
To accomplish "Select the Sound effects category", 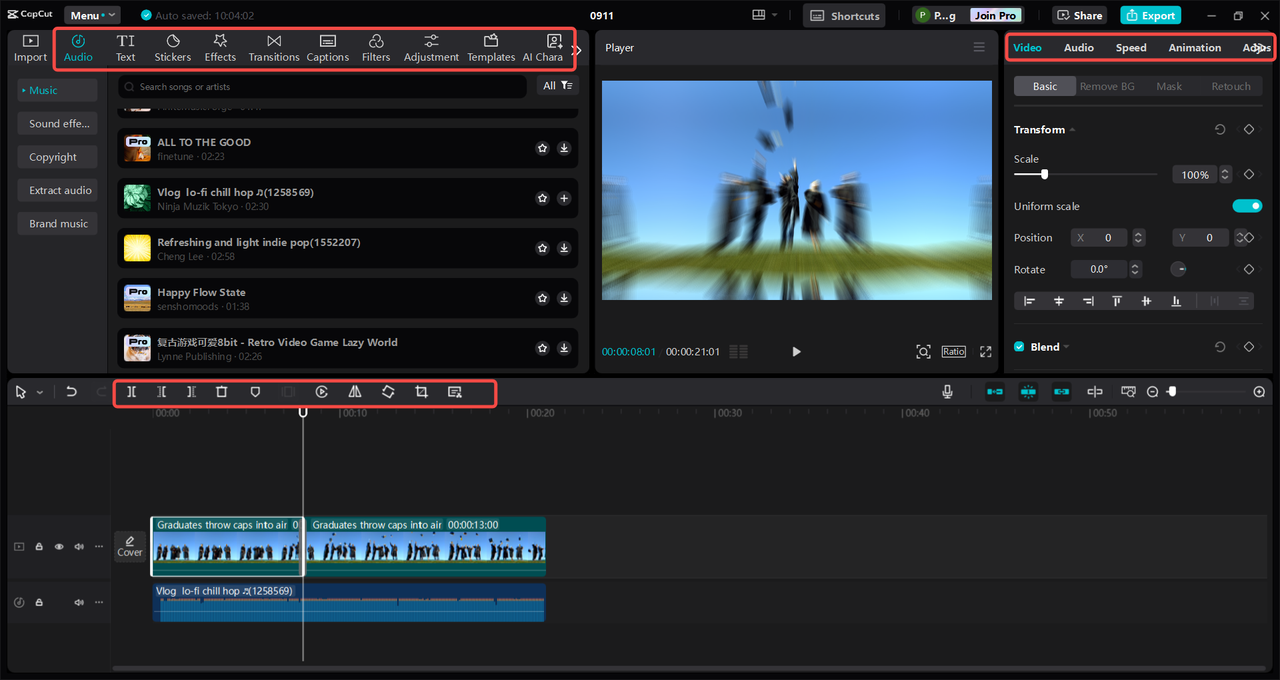I will tap(58, 123).
